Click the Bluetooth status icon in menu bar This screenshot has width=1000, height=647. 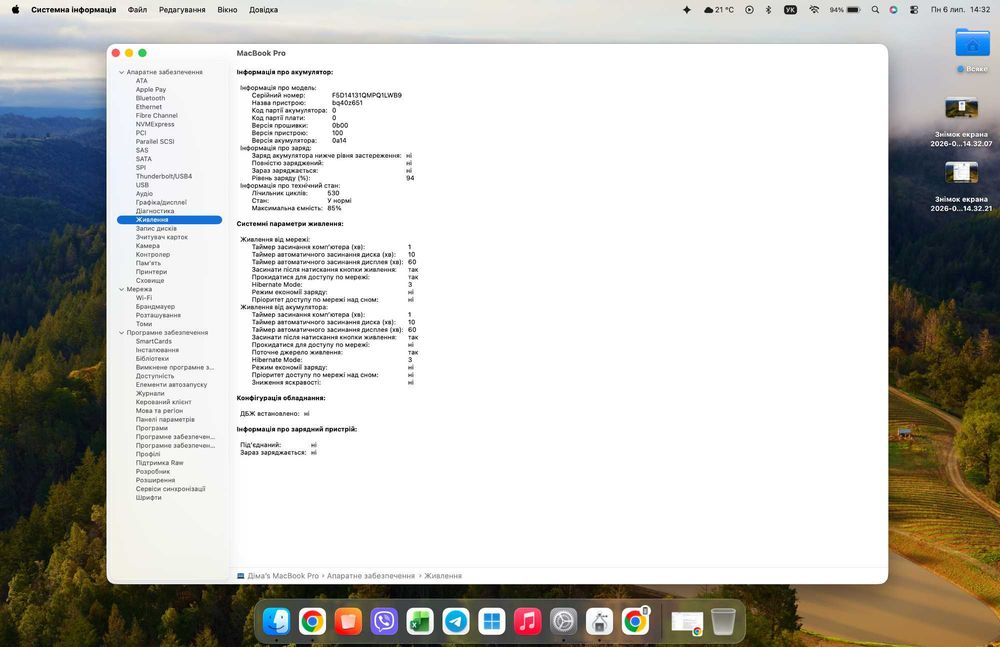(768, 10)
